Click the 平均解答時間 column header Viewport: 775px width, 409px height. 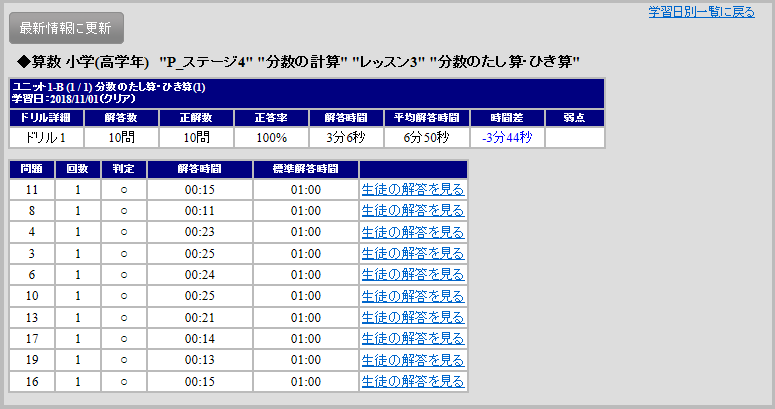coord(427,118)
